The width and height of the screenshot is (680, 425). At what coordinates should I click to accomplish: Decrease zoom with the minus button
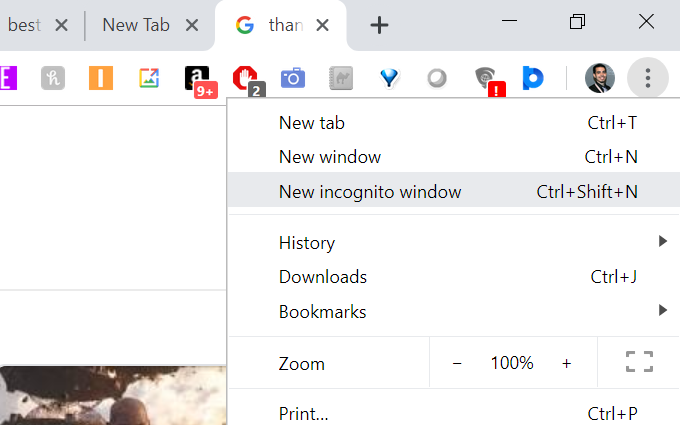(x=457, y=363)
